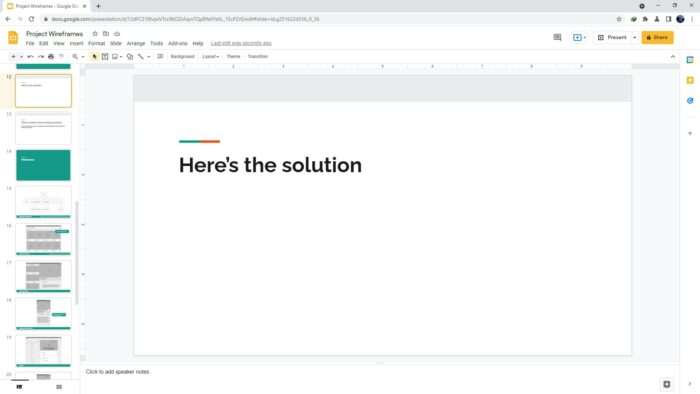Star the Project Wireframes presentation
700x394 pixels.
click(95, 34)
